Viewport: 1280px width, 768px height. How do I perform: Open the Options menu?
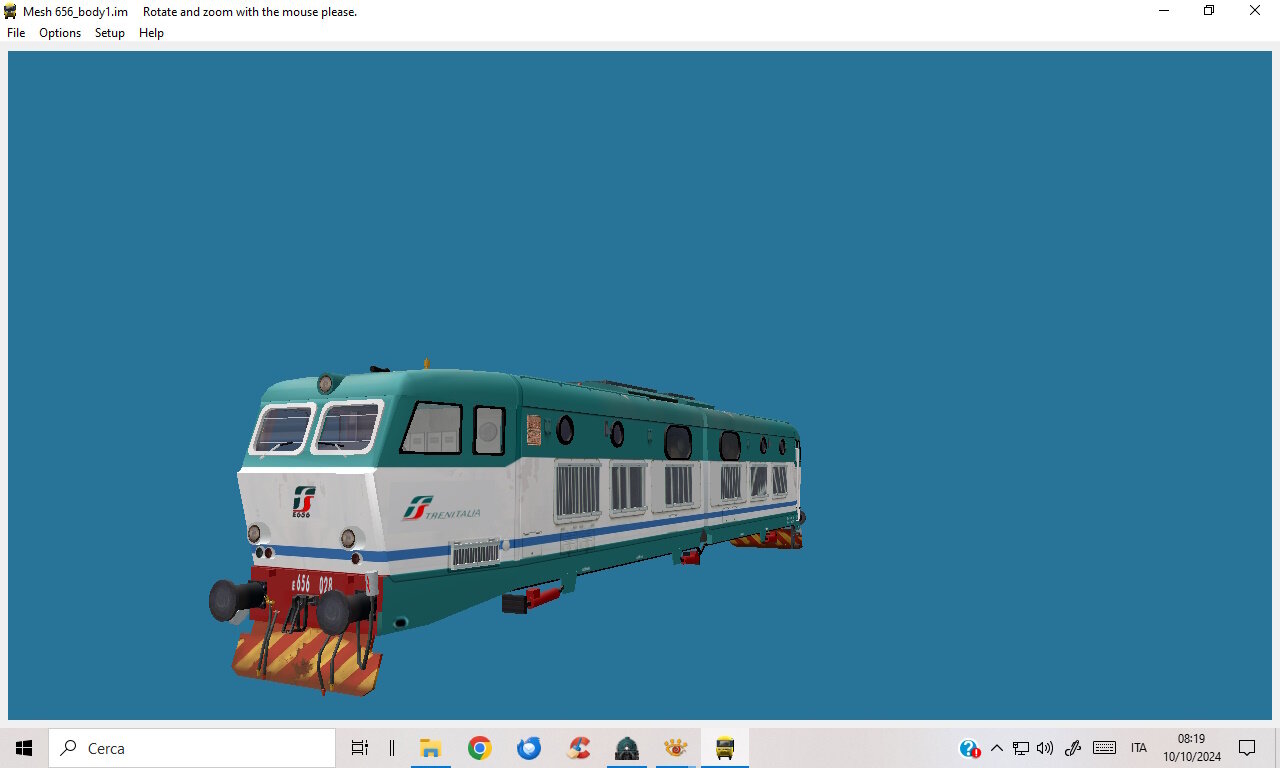point(60,33)
